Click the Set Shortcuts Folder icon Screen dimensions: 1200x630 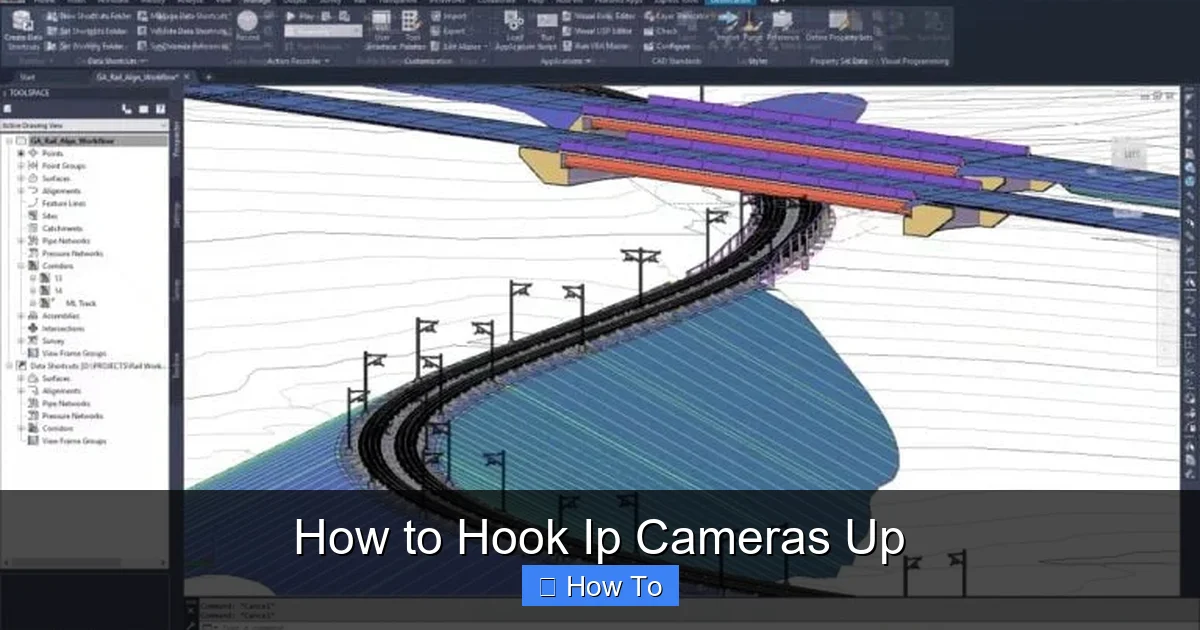click(x=51, y=31)
